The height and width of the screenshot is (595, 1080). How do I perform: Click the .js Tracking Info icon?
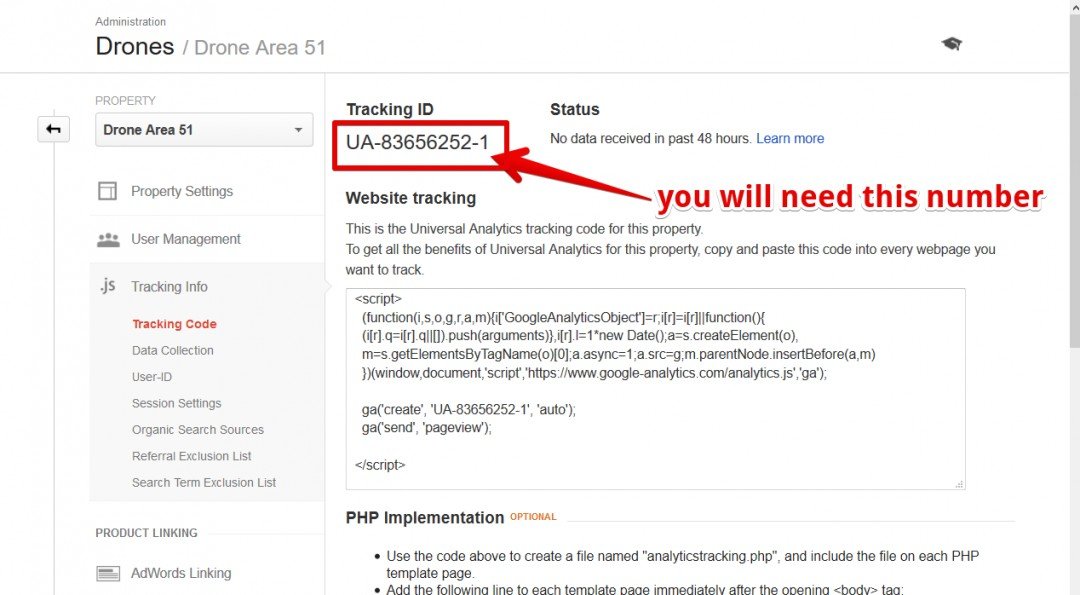(x=107, y=285)
